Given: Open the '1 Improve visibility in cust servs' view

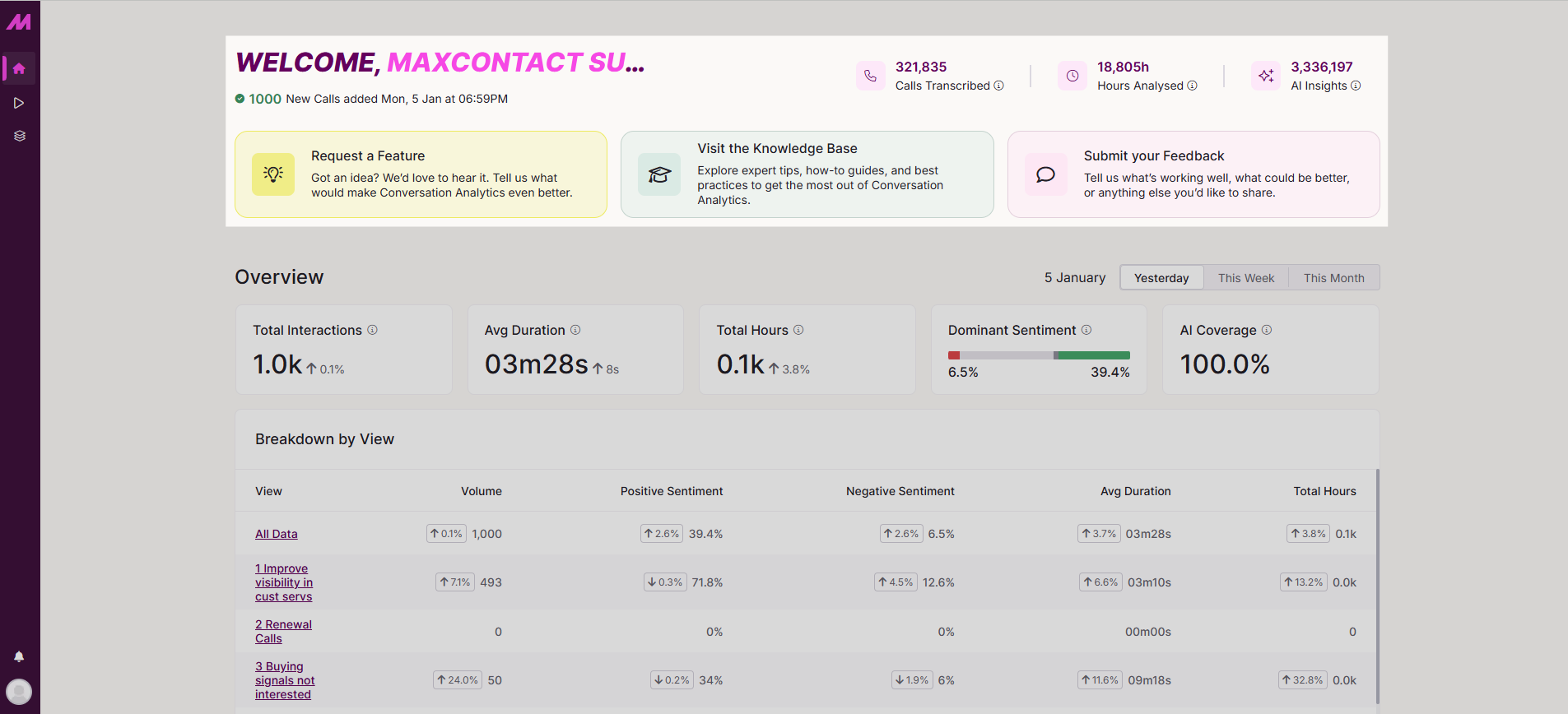Looking at the screenshot, I should coord(284,582).
